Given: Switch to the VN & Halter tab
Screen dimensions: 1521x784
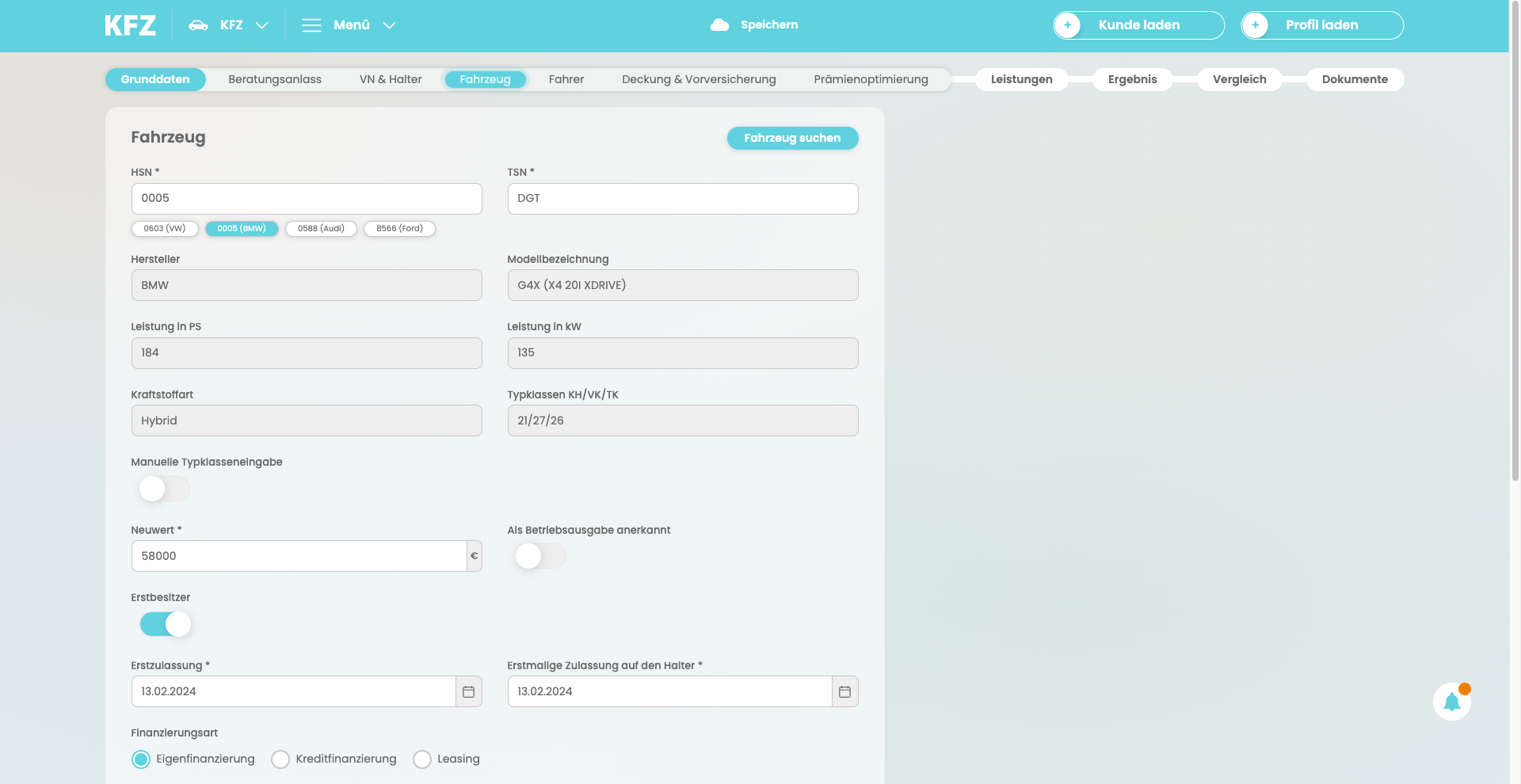Looking at the screenshot, I should [391, 79].
